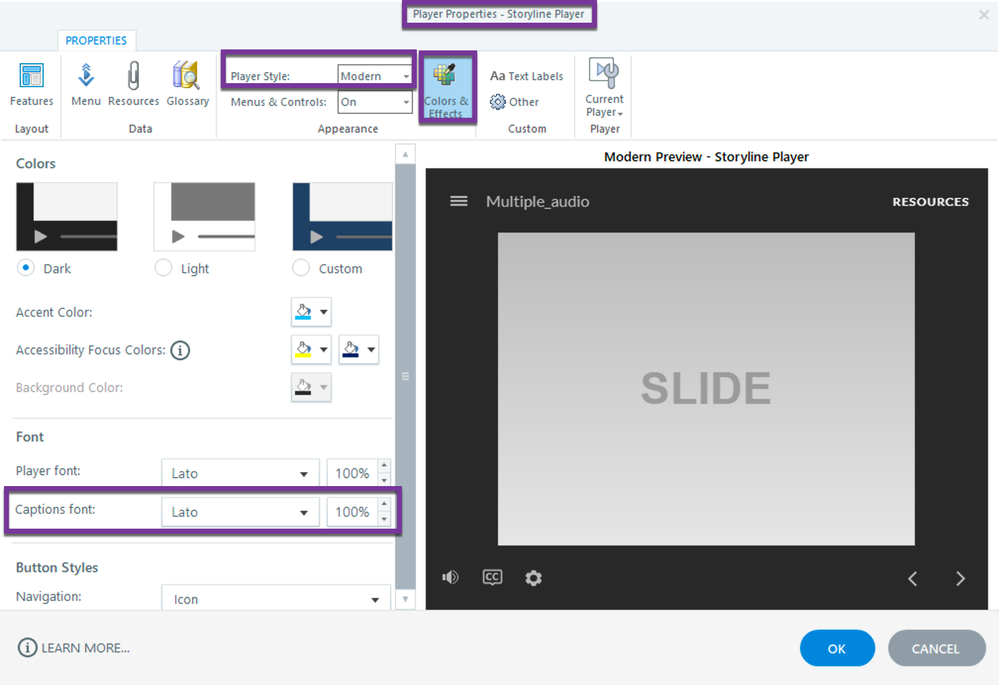Select the Colors & Effects button
The width and height of the screenshot is (999, 685).
pos(447,88)
